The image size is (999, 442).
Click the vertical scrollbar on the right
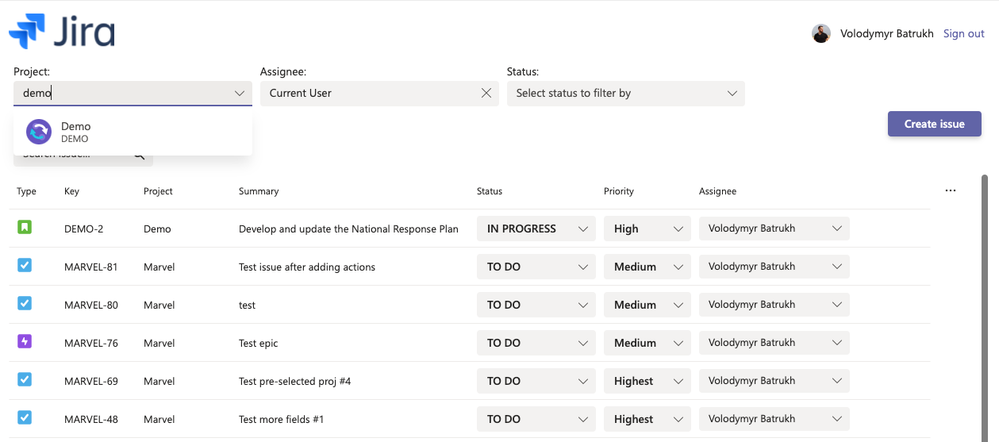990,300
